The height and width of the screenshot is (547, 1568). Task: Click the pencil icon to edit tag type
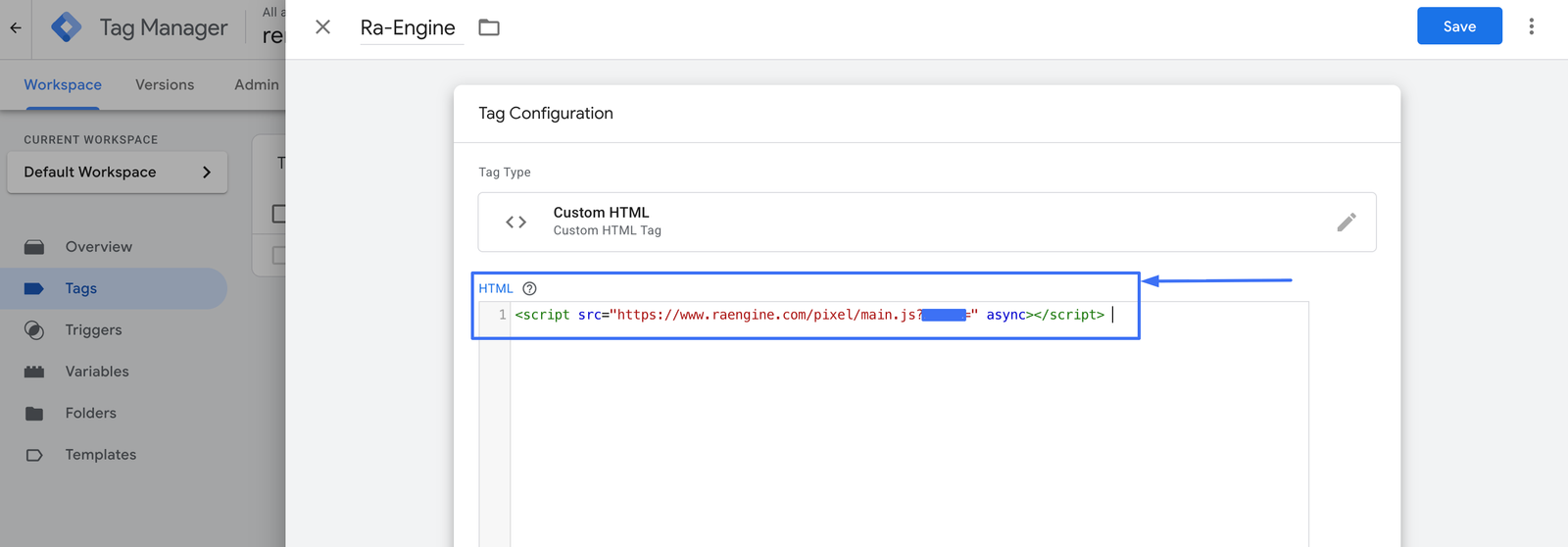[1347, 223]
